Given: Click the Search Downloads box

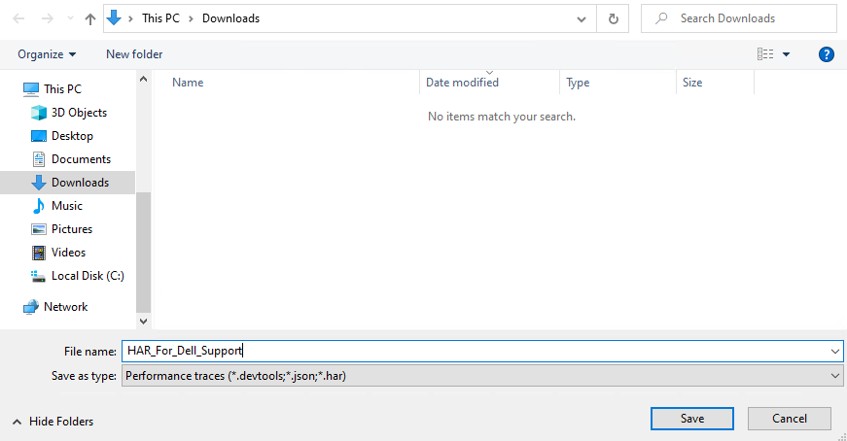Looking at the screenshot, I should [738, 18].
